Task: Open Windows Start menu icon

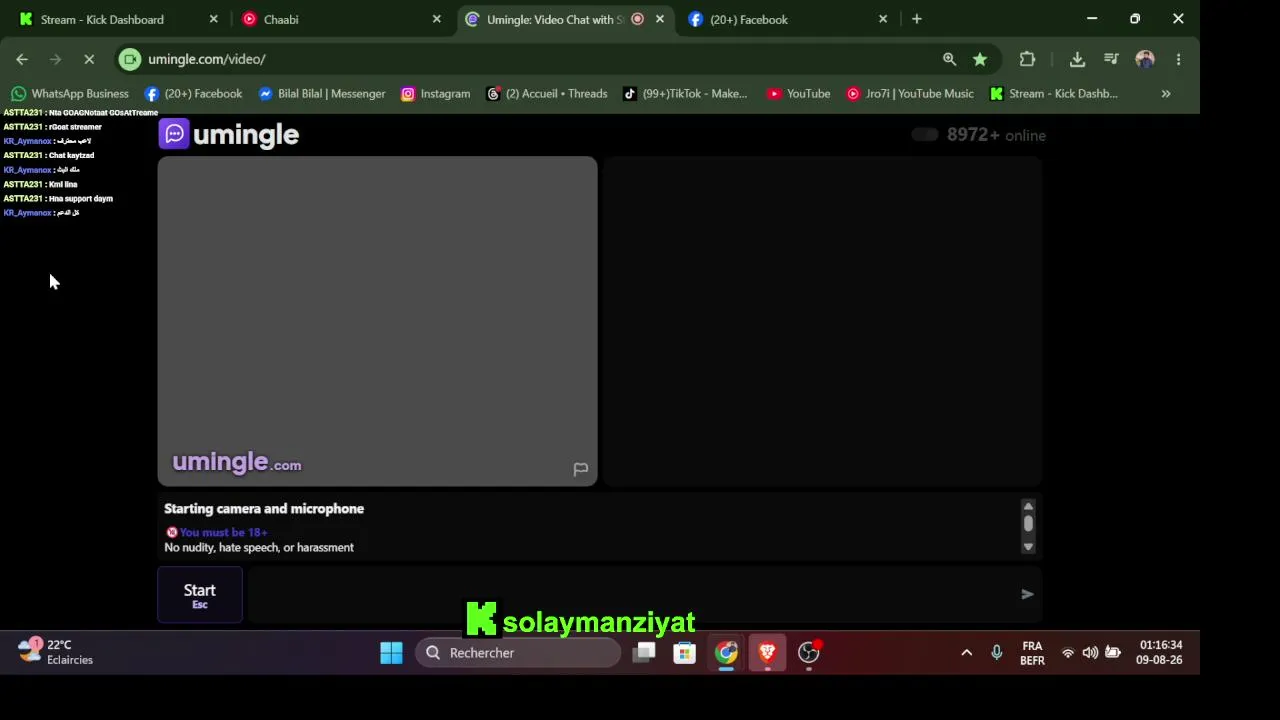Action: click(391, 653)
